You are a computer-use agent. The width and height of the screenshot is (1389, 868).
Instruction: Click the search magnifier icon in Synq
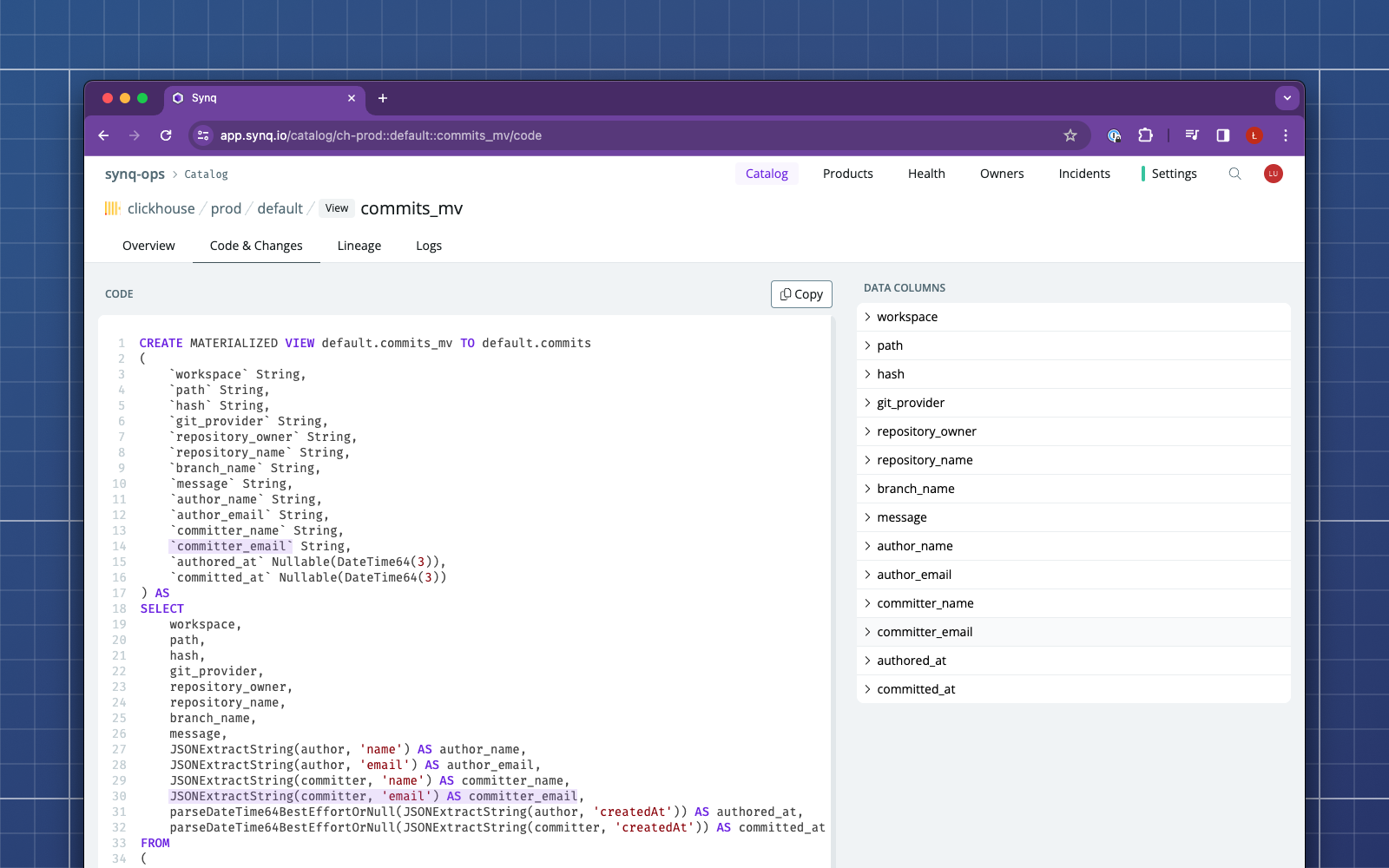coord(1234,174)
